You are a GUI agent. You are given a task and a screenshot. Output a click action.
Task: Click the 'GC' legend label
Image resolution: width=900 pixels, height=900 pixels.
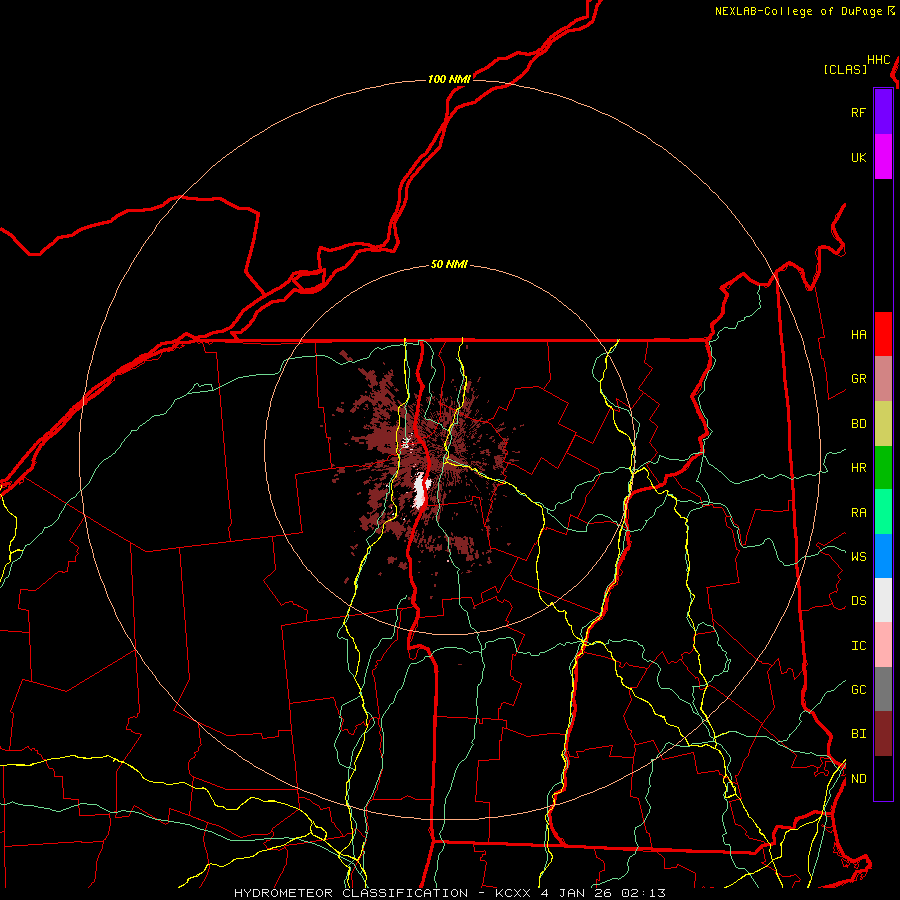pyautogui.click(x=858, y=690)
